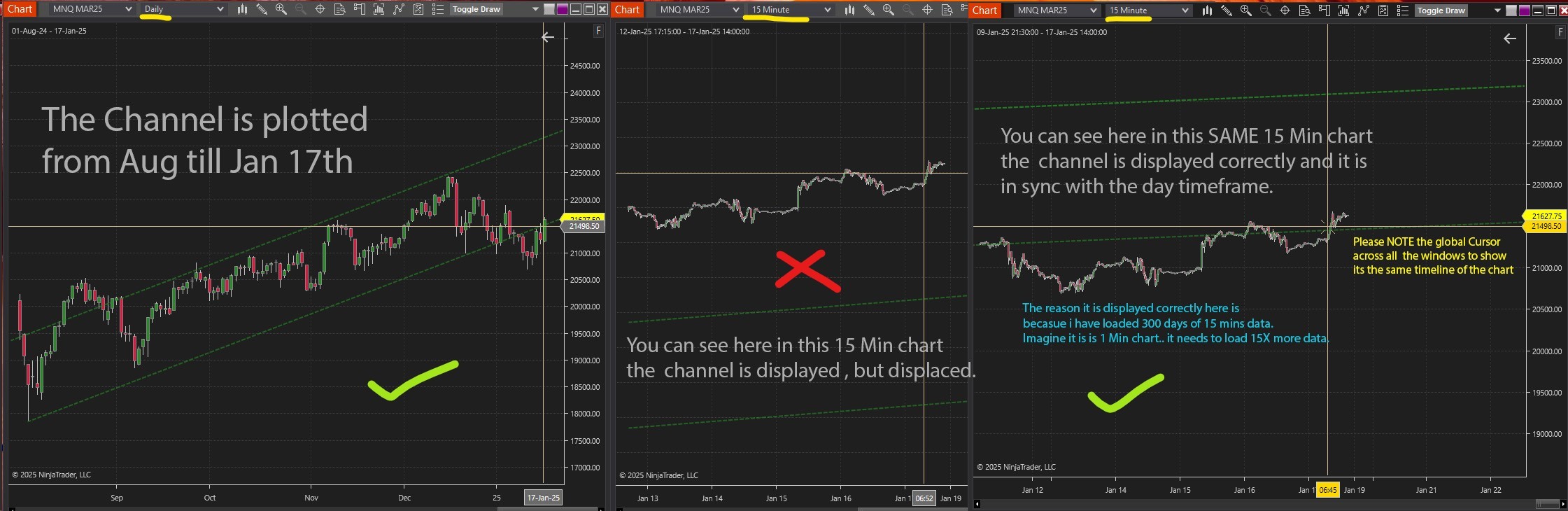1568x511 pixels.
Task: Open Properties list icon in right chart toolbar
Action: (x=1403, y=10)
